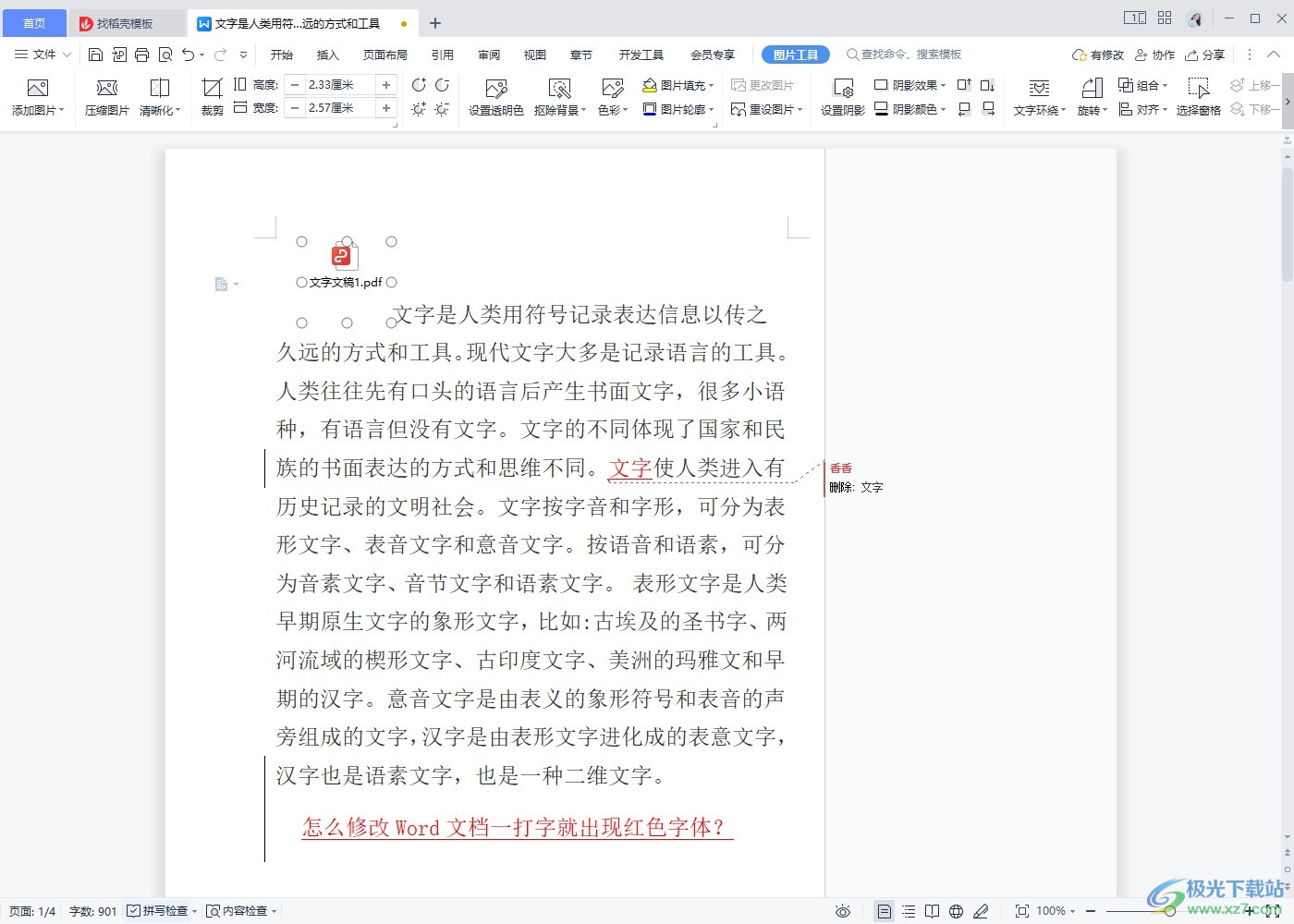Decrease picture contrast icon
Viewport: 1294px width, 924px height.
coord(442,85)
